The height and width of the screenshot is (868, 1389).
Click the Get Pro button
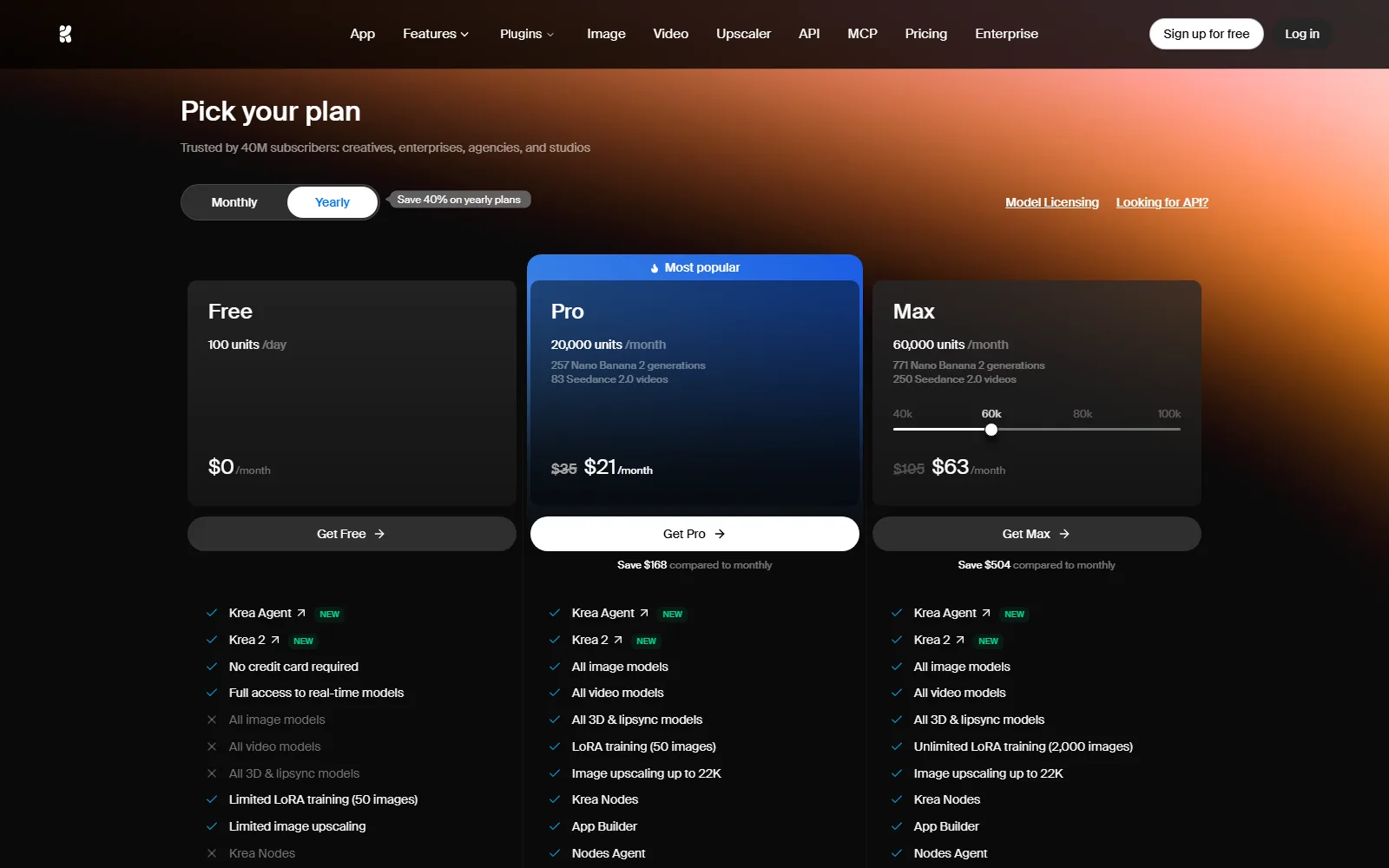694,534
